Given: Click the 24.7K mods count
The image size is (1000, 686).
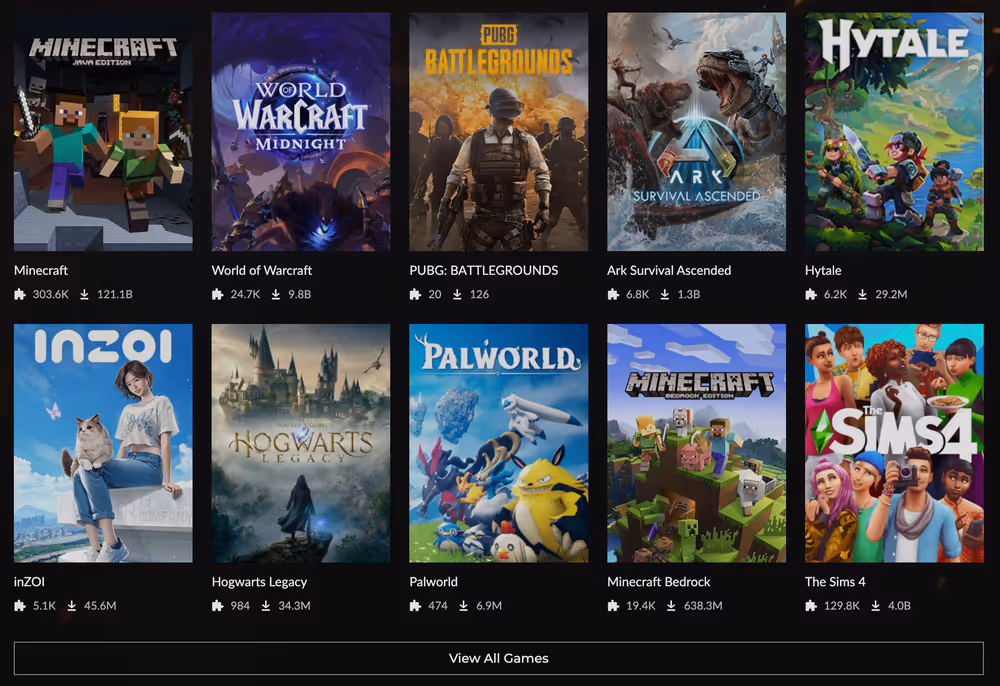Looking at the screenshot, I should point(245,294).
